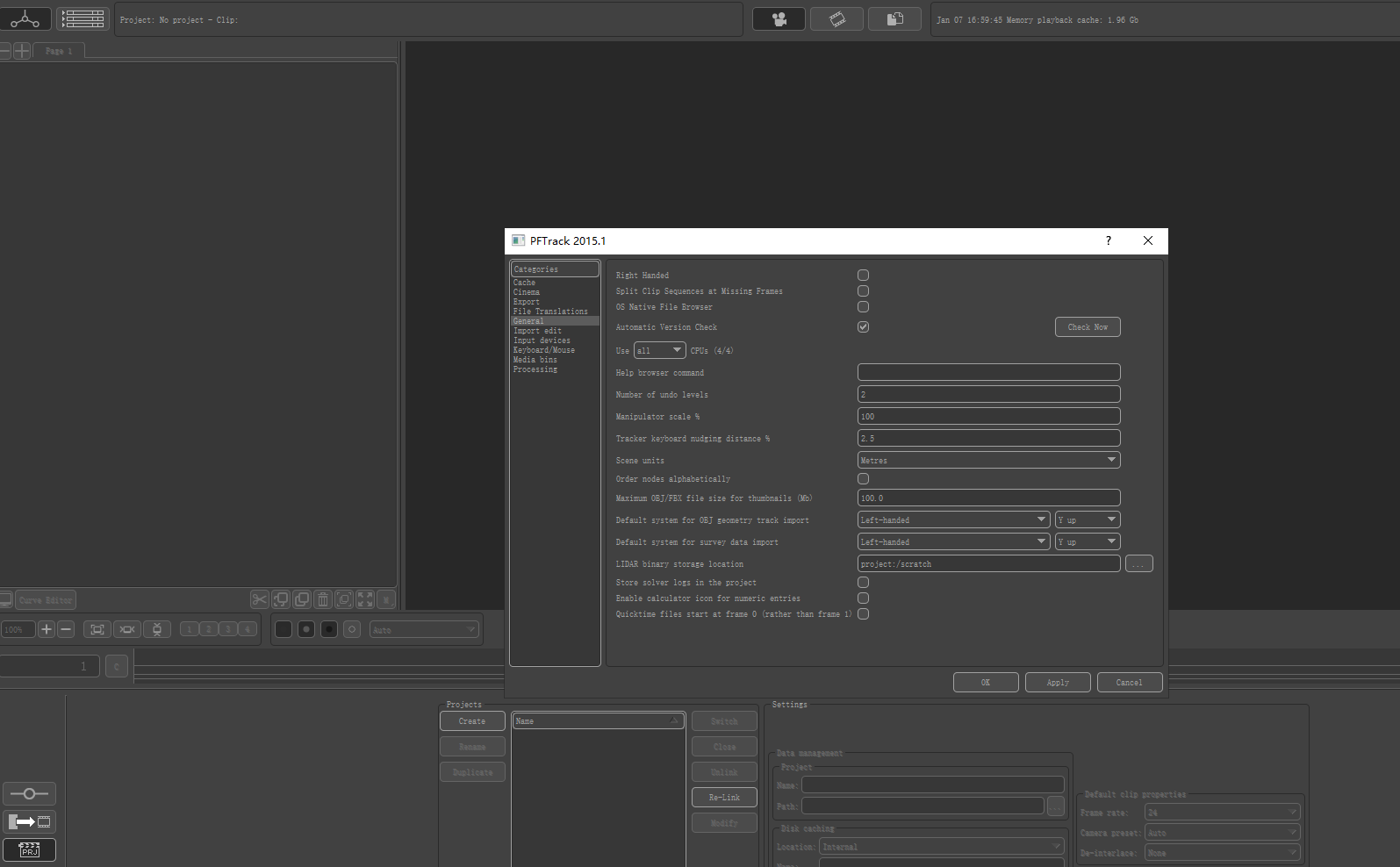Click the camera icon in top toolbar

click(x=779, y=19)
